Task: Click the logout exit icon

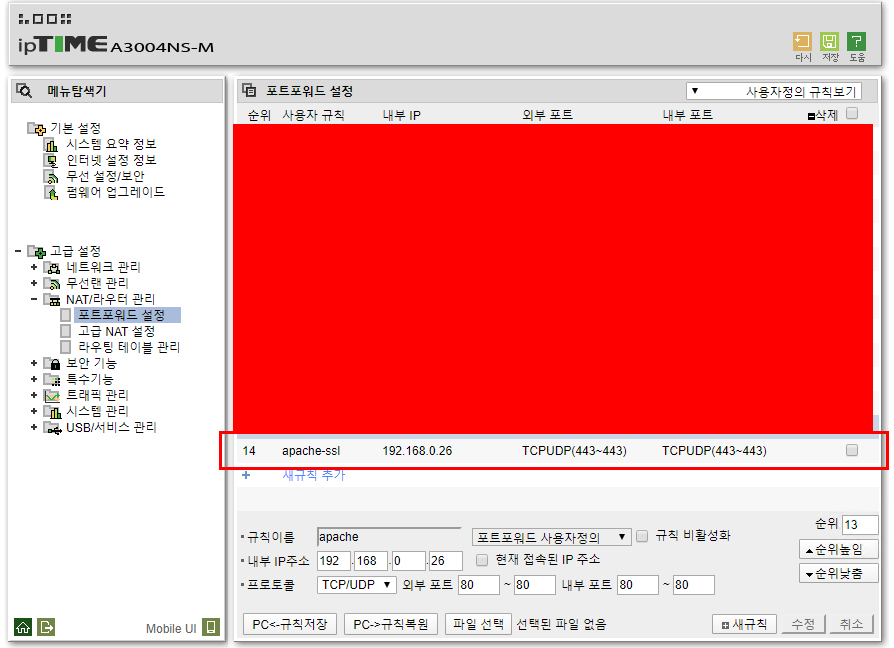Action: (x=46, y=627)
